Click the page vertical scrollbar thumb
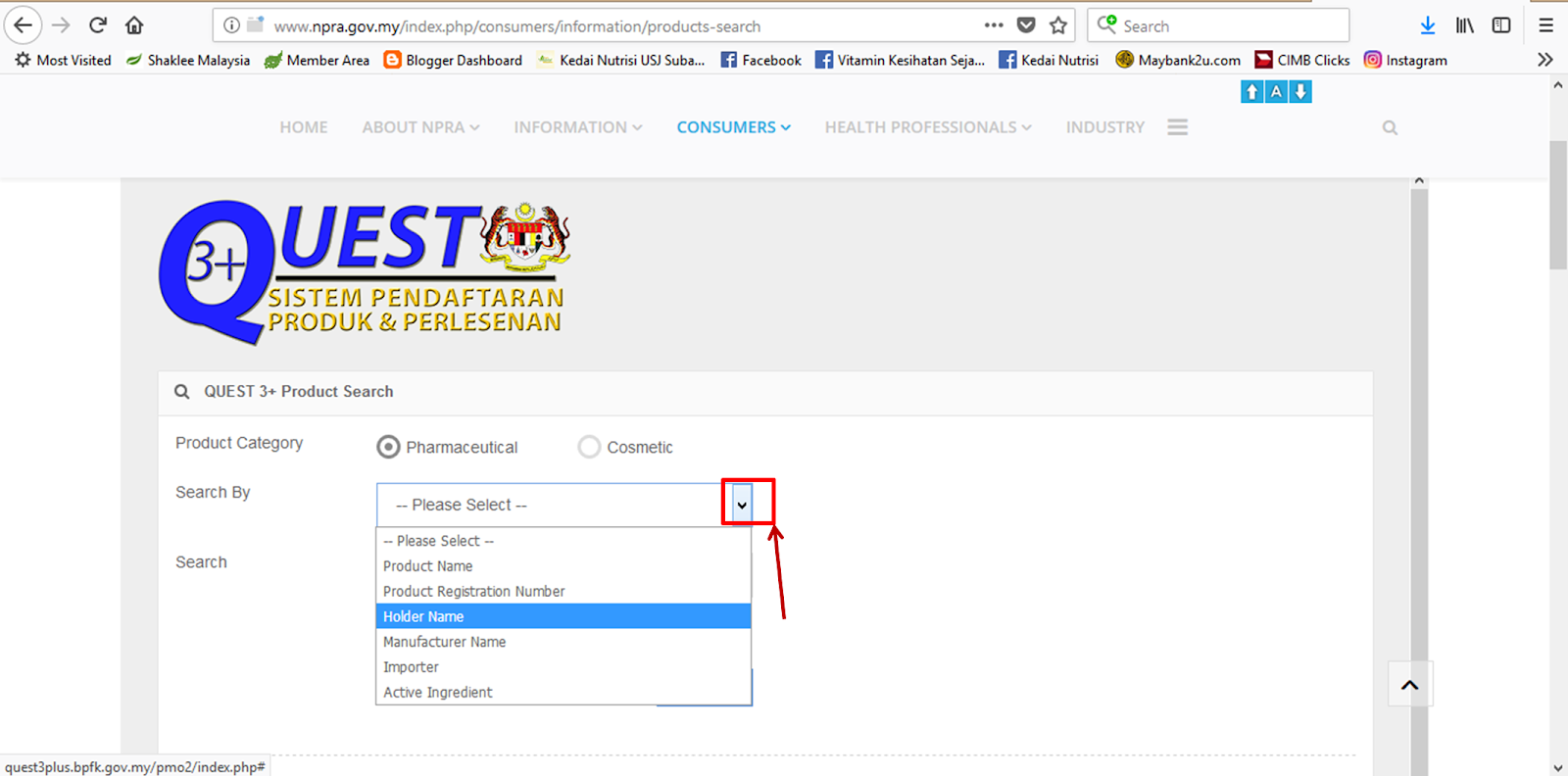Image resolution: width=1568 pixels, height=776 pixels. pyautogui.click(x=1558, y=205)
